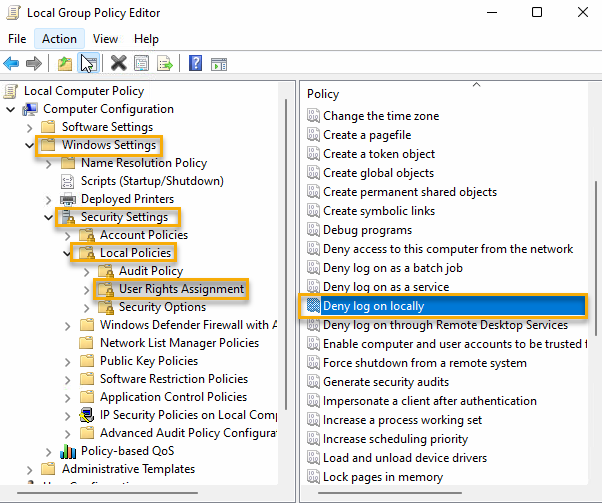Select 'Deny log on through Remote Desktop Services'
Image resolution: width=602 pixels, height=503 pixels.
(445, 325)
